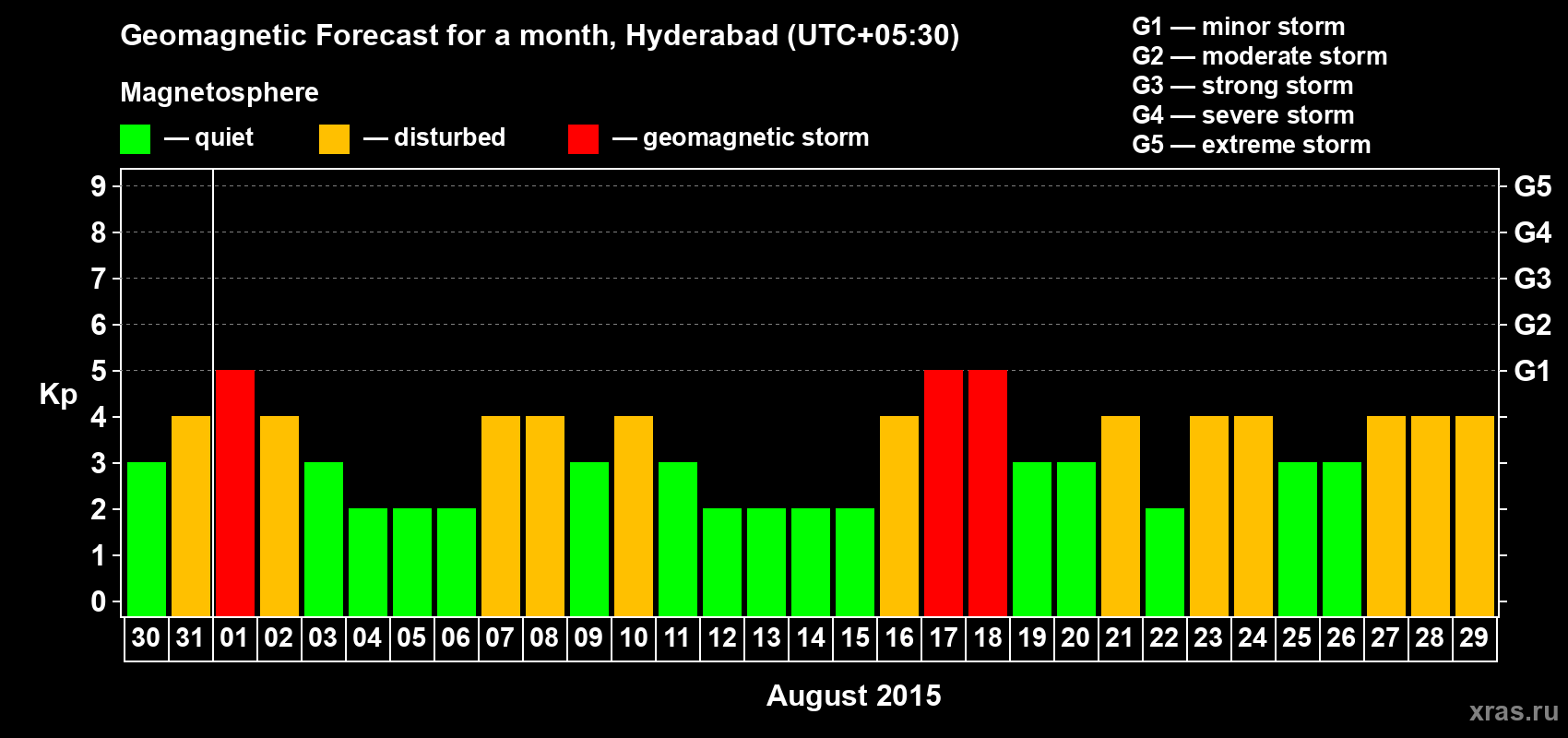Select the green bar for August 22
1568x738 pixels.
pos(1165,562)
